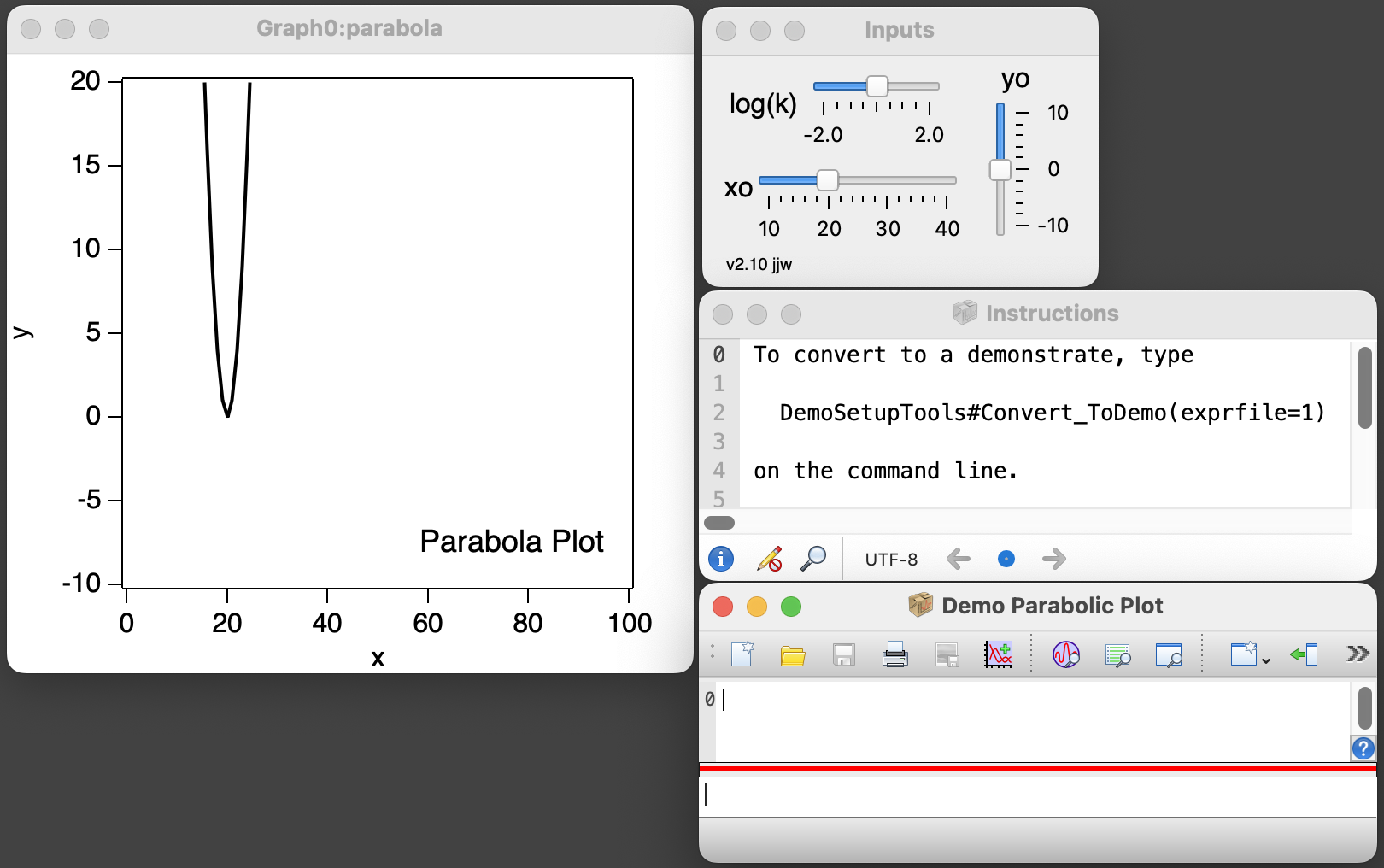Screen dimensions: 1384x868
Task: Open the new-folder dropdown chevron
Action: click(x=1264, y=660)
